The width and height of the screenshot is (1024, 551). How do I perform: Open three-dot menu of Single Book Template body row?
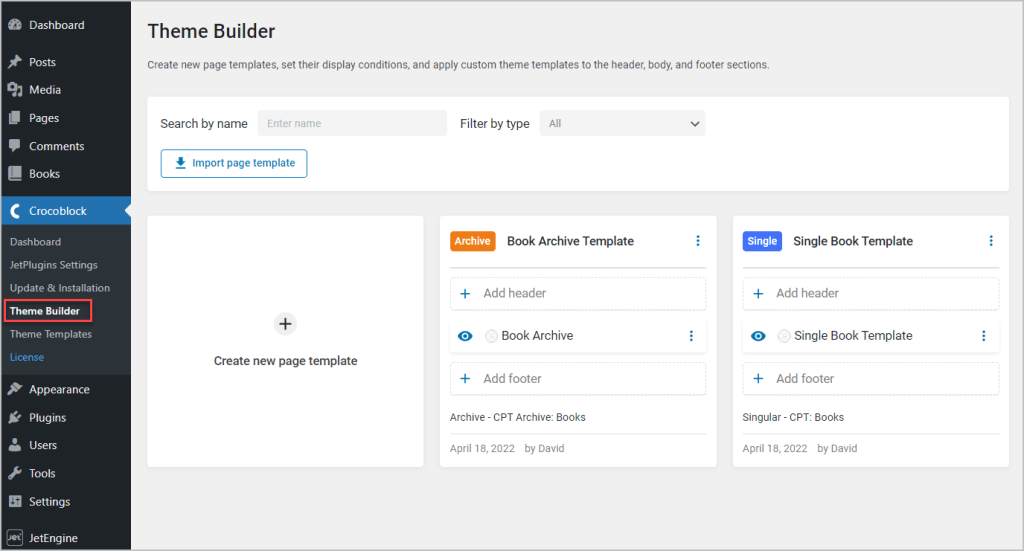pyautogui.click(x=984, y=336)
